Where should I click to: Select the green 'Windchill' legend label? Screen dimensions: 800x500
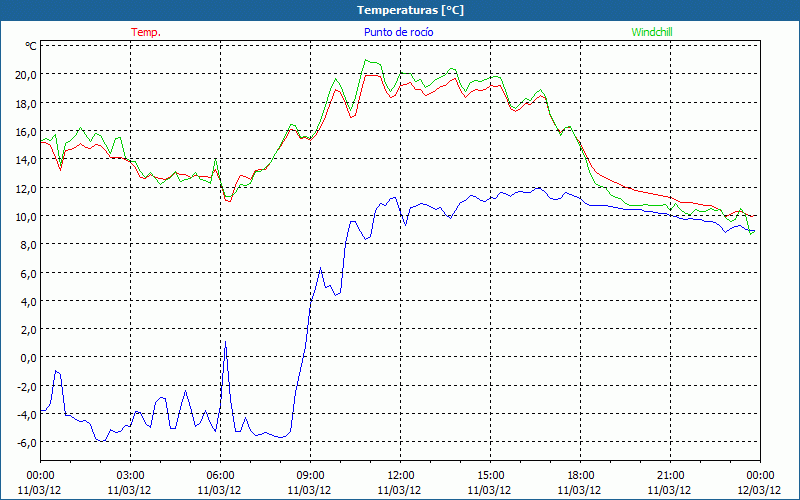[x=652, y=32]
